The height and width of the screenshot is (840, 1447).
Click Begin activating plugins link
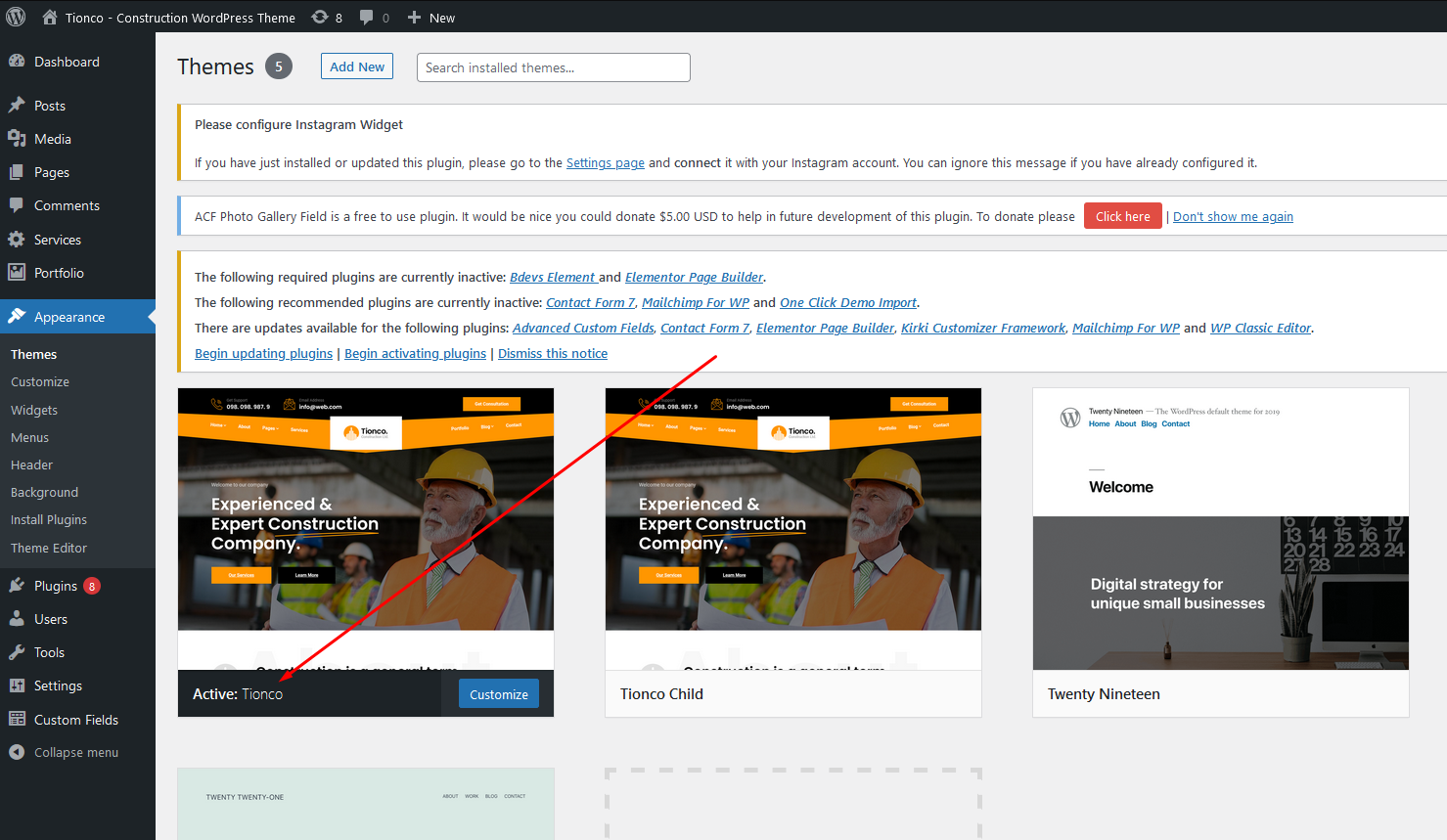click(415, 353)
